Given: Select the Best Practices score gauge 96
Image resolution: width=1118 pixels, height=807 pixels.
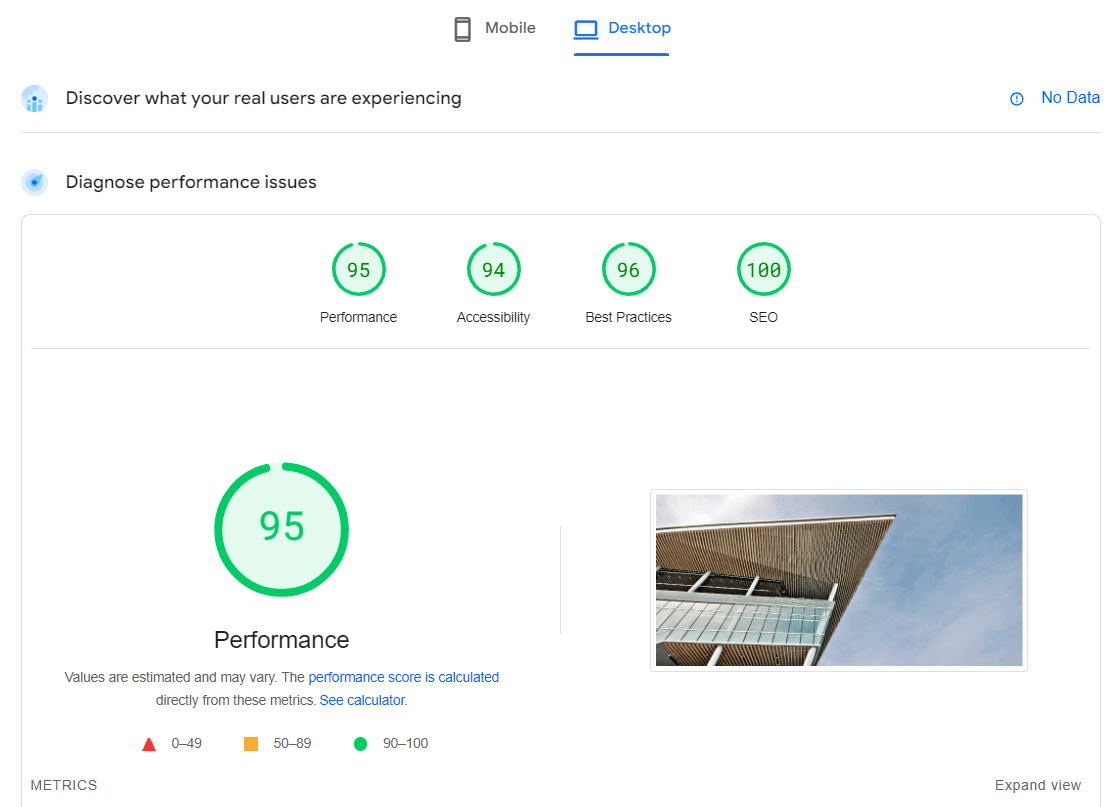Looking at the screenshot, I should coord(628,270).
